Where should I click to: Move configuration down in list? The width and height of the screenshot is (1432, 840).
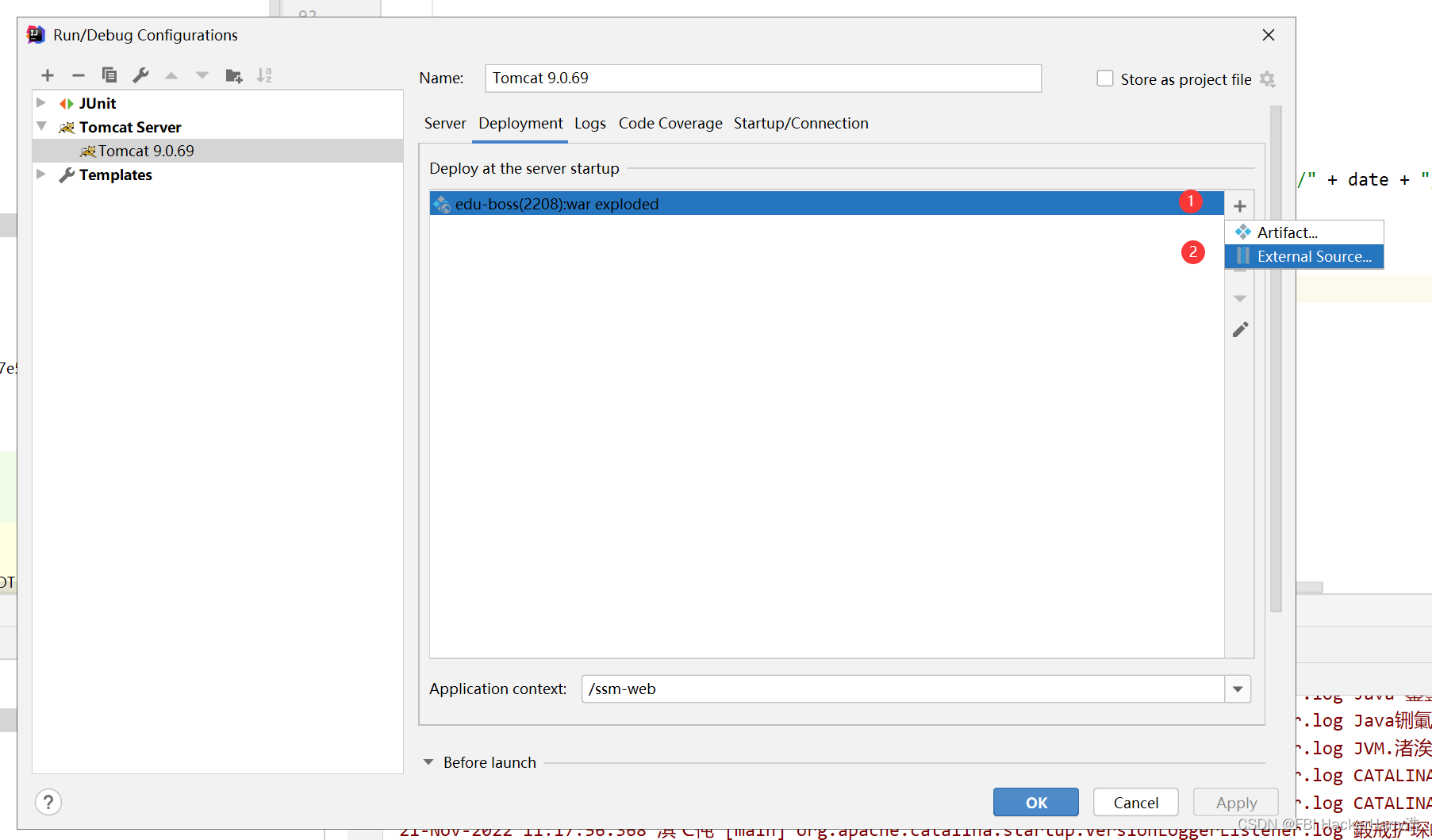(x=202, y=75)
